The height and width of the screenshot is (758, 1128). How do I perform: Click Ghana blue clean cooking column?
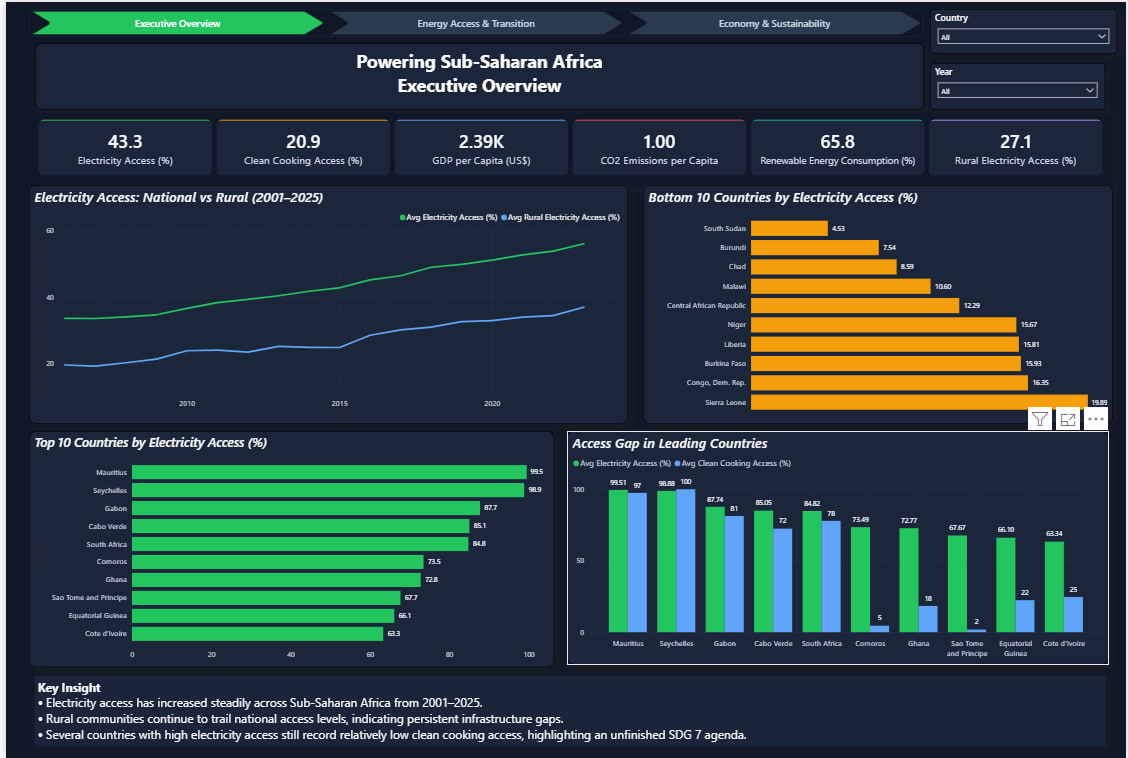click(x=928, y=619)
